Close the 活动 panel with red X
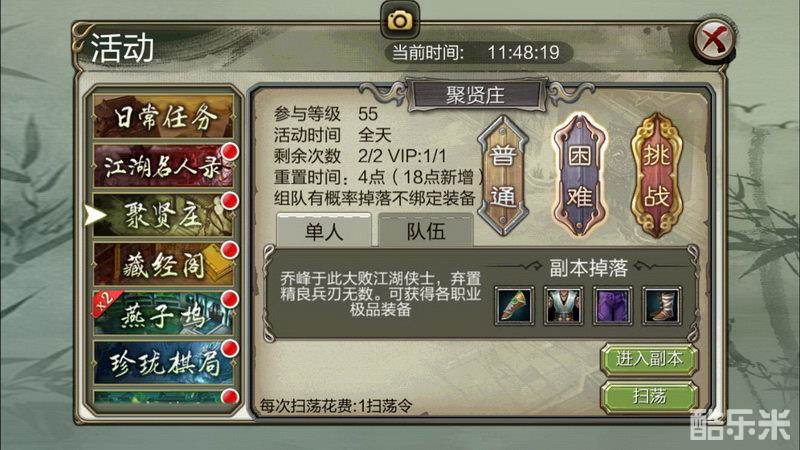 coord(714,39)
